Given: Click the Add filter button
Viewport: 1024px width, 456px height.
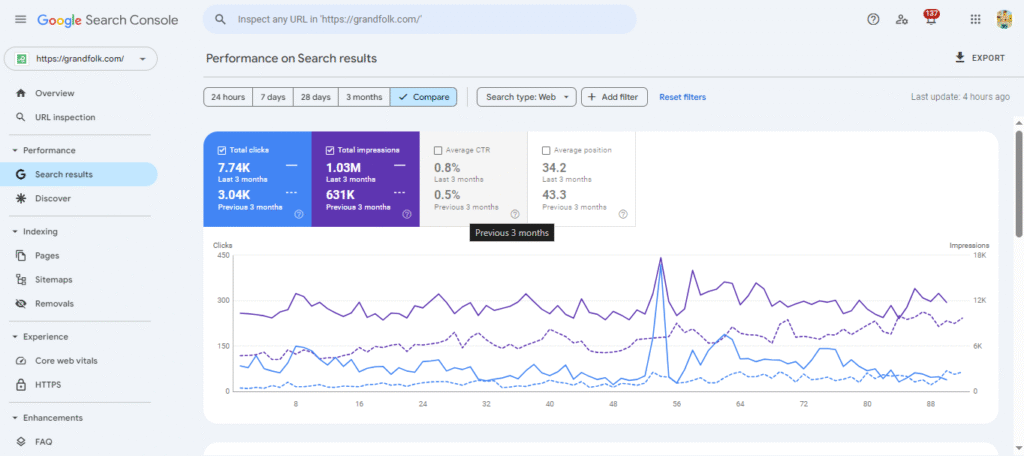Looking at the screenshot, I should click(614, 97).
